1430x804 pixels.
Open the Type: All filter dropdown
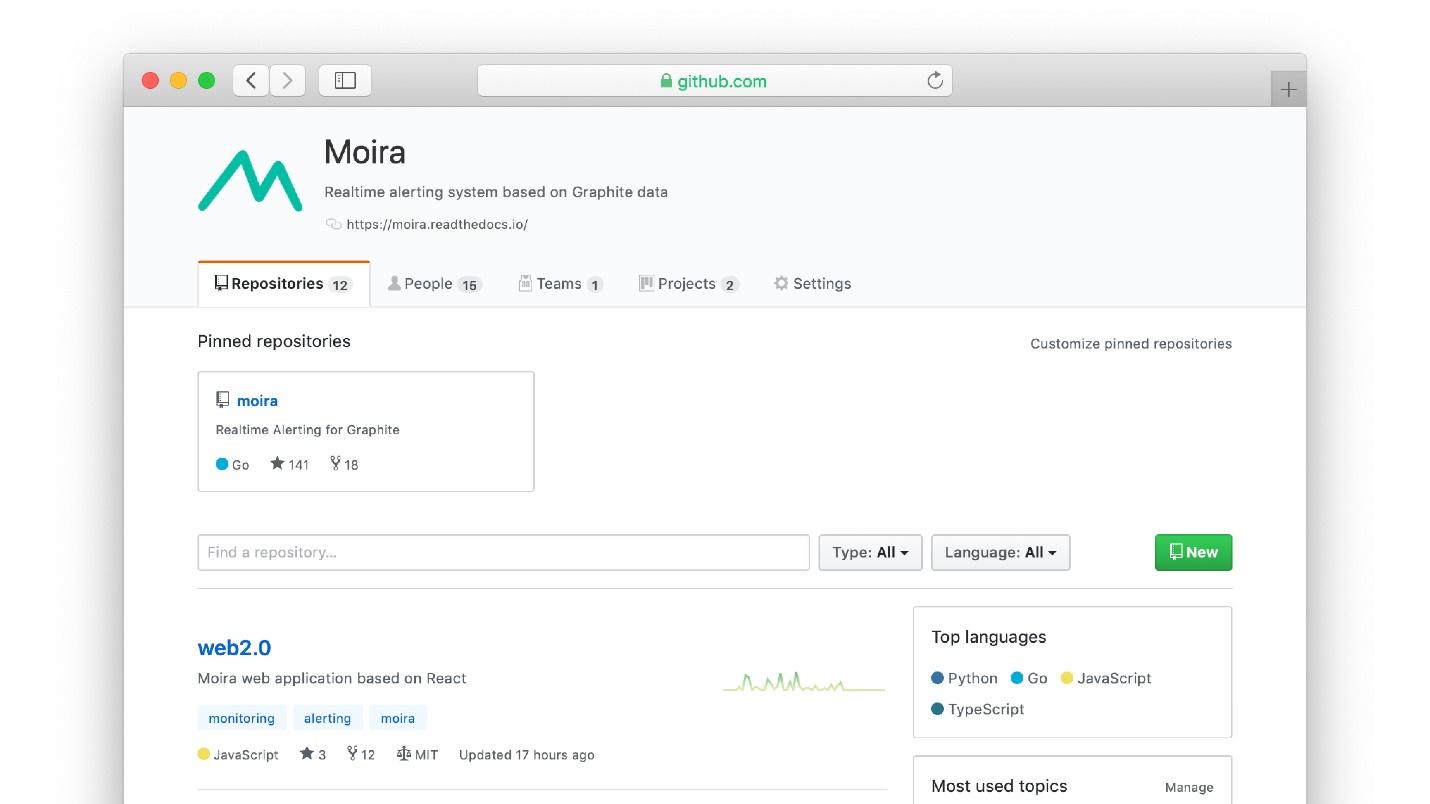[x=870, y=552]
